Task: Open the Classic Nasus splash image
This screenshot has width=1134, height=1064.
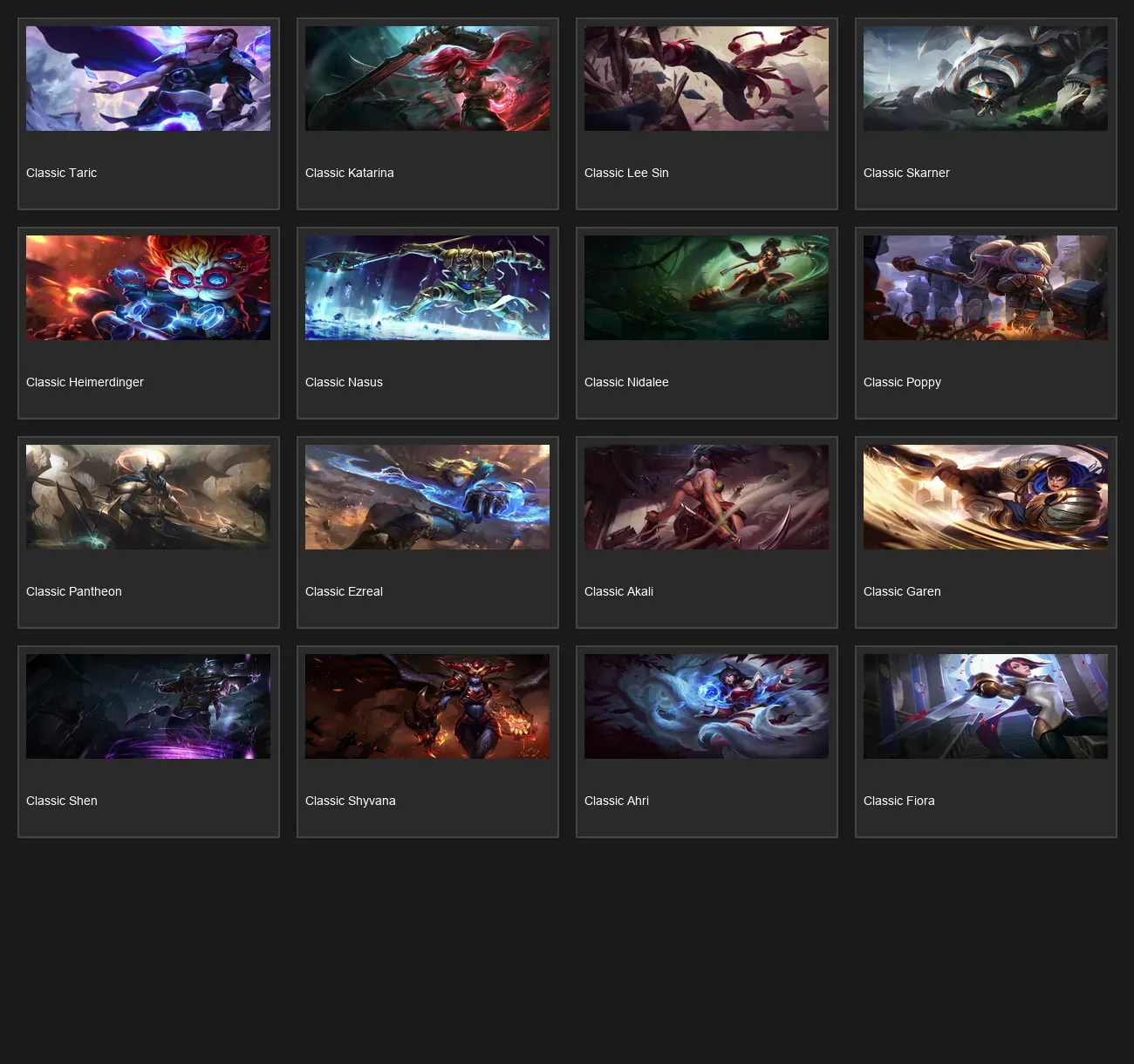Action: 427,288
